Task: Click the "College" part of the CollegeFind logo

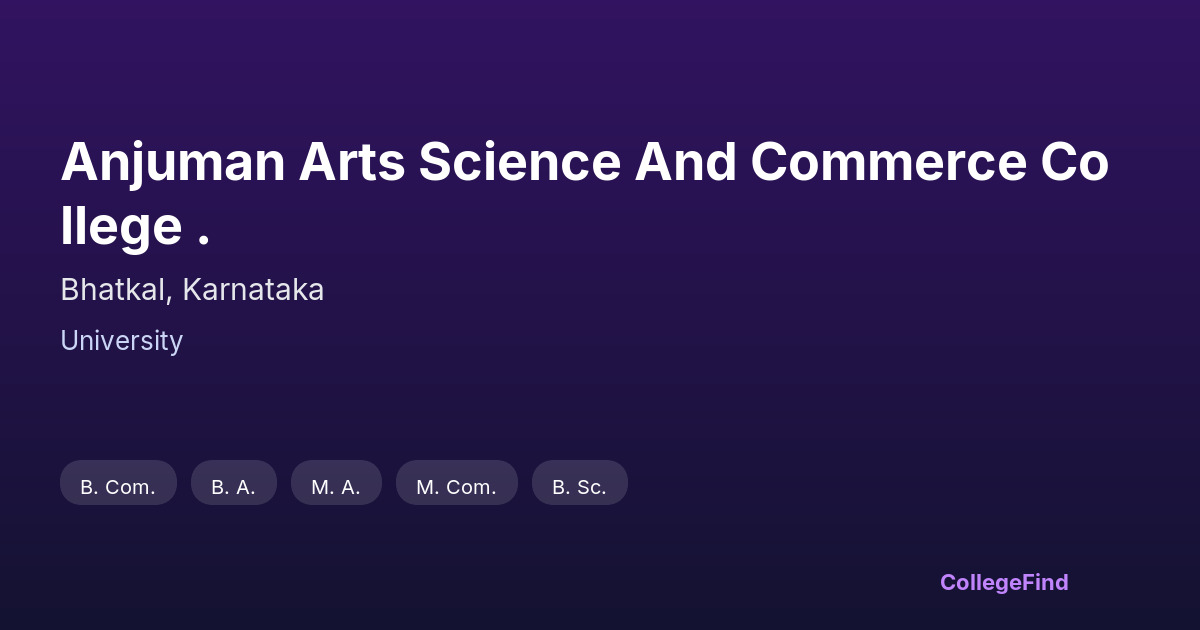Action: [980, 582]
